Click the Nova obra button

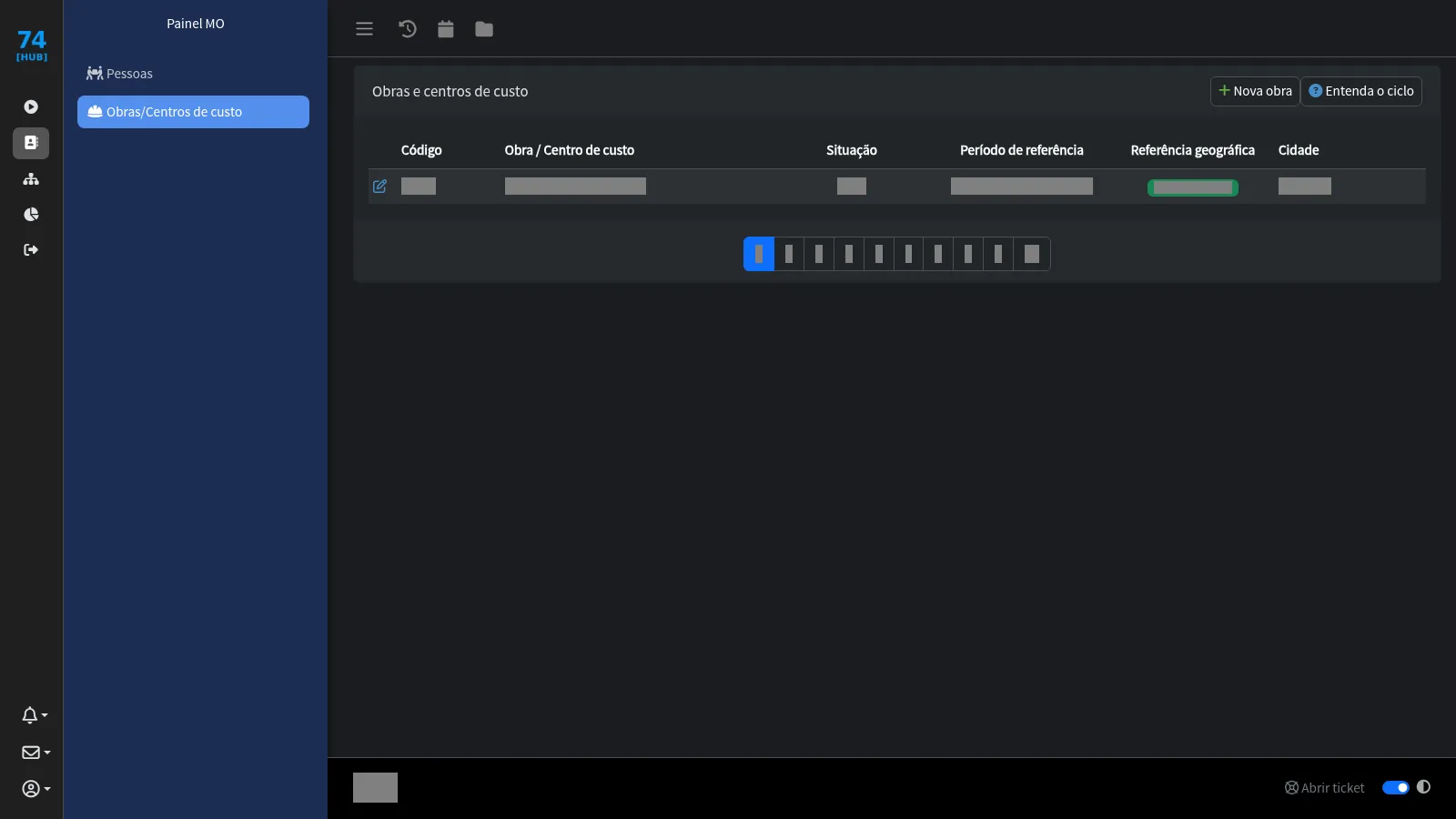[x=1255, y=91]
